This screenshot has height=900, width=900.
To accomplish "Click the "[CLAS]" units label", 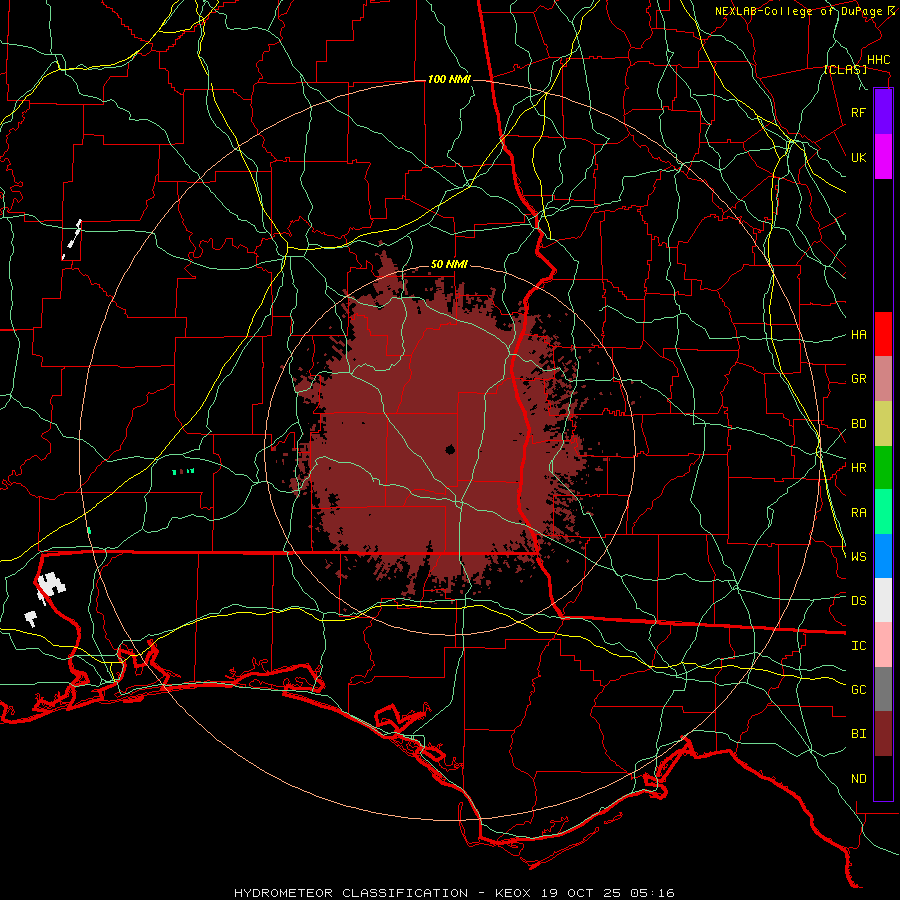I will (x=845, y=70).
